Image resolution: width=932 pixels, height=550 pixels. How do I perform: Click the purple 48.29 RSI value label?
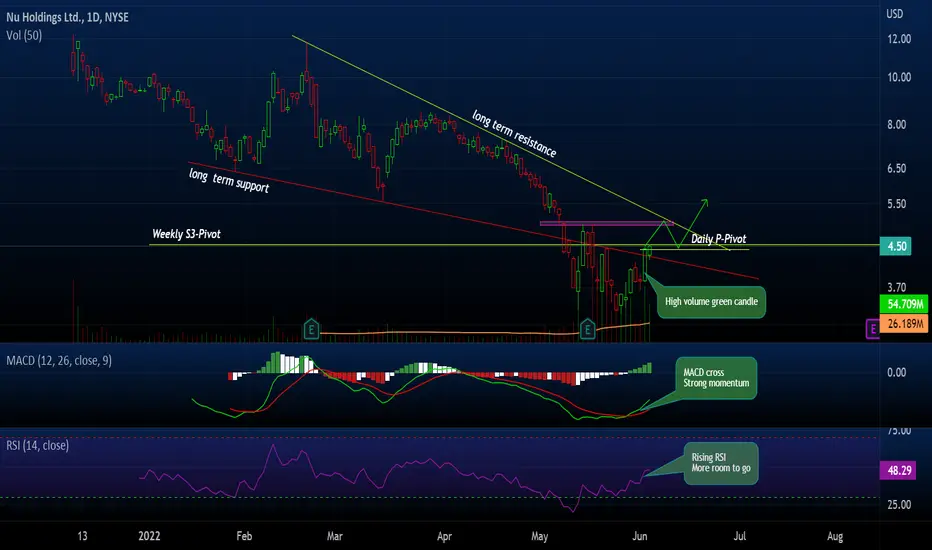click(899, 471)
